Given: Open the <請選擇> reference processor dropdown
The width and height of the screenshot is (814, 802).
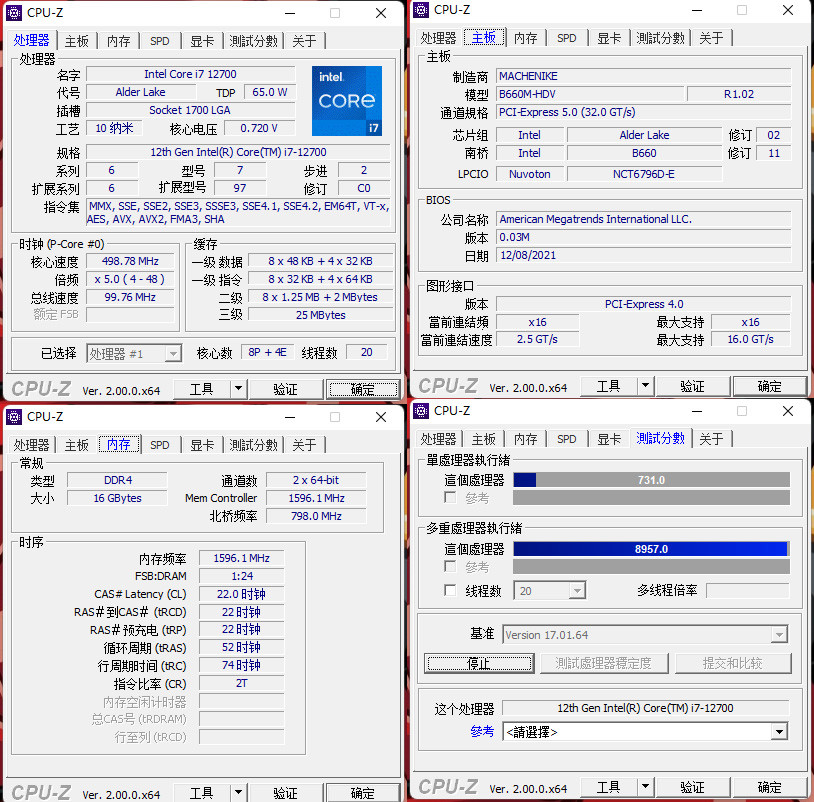Looking at the screenshot, I should 779,732.
